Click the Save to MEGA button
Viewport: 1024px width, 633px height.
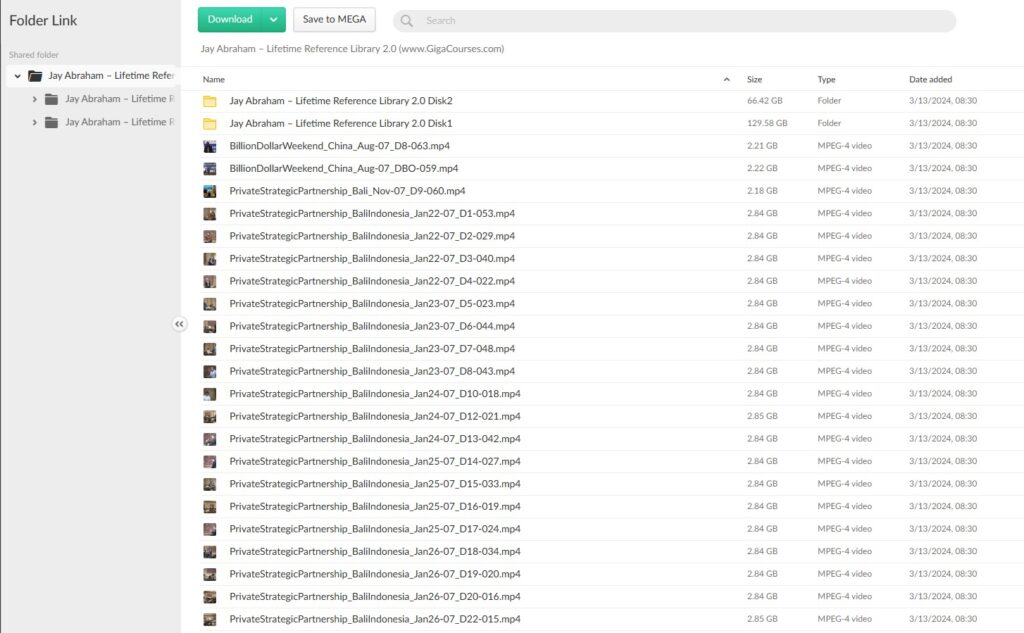click(x=334, y=19)
